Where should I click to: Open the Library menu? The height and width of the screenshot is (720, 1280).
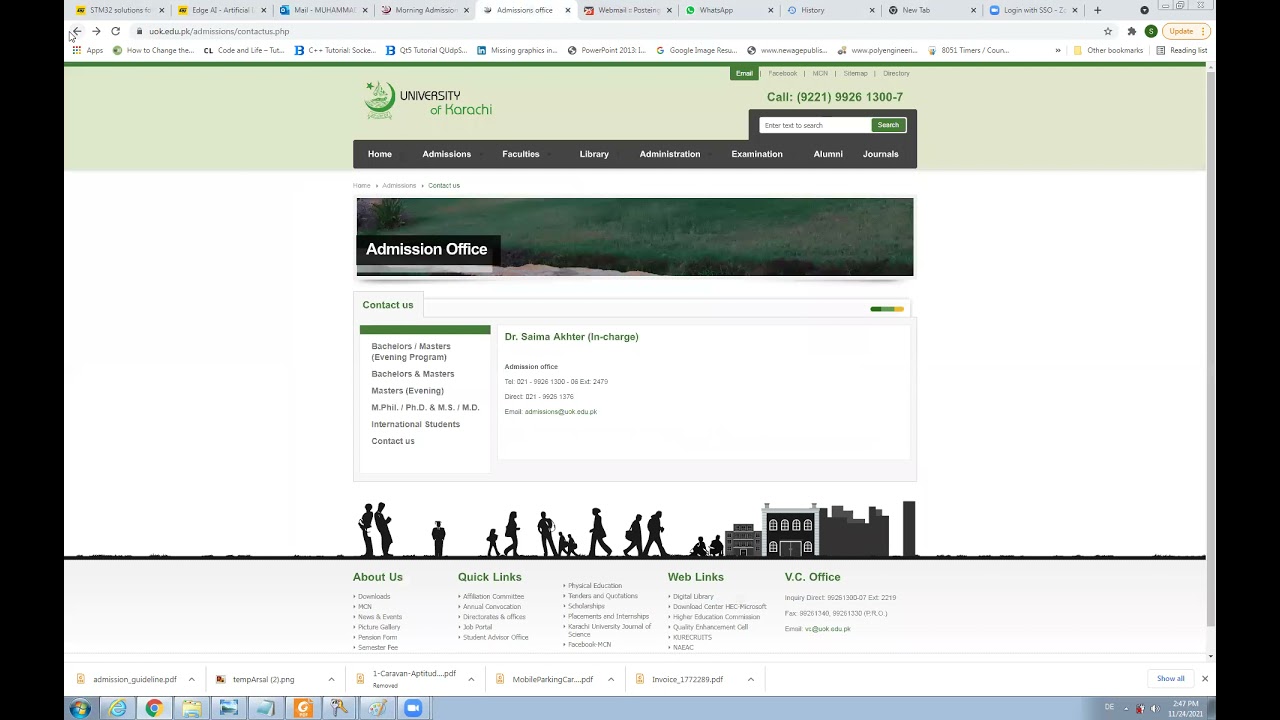[x=594, y=154]
